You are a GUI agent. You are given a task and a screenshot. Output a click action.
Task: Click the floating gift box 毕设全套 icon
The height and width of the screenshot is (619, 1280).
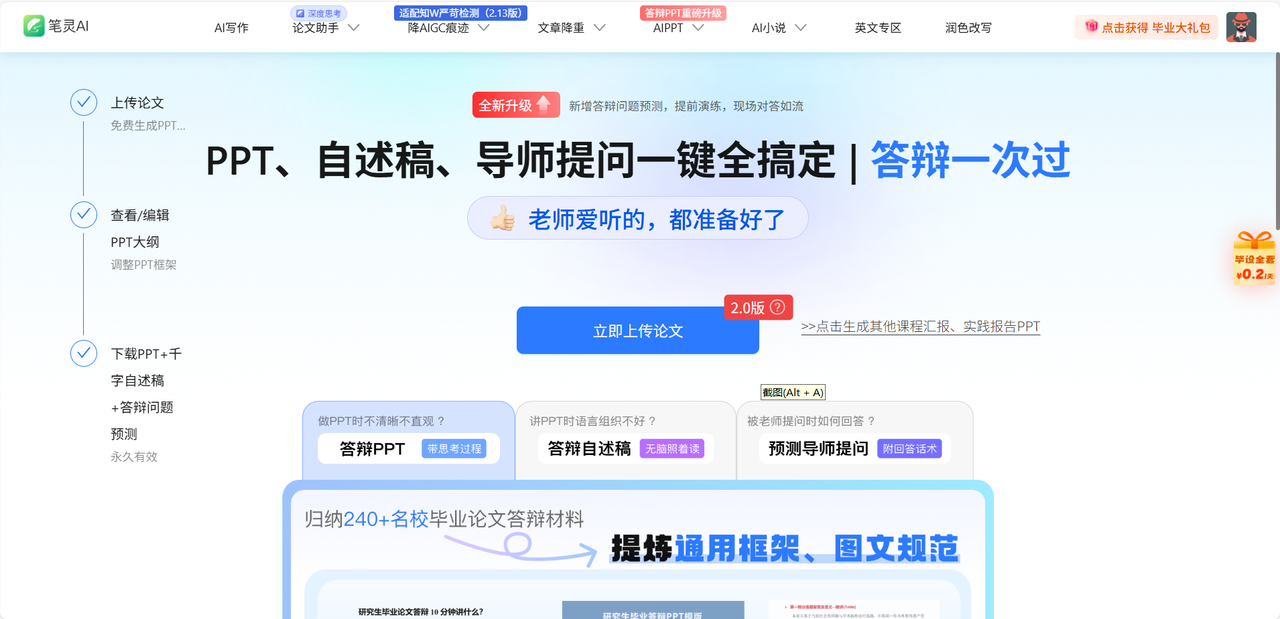pos(1254,257)
